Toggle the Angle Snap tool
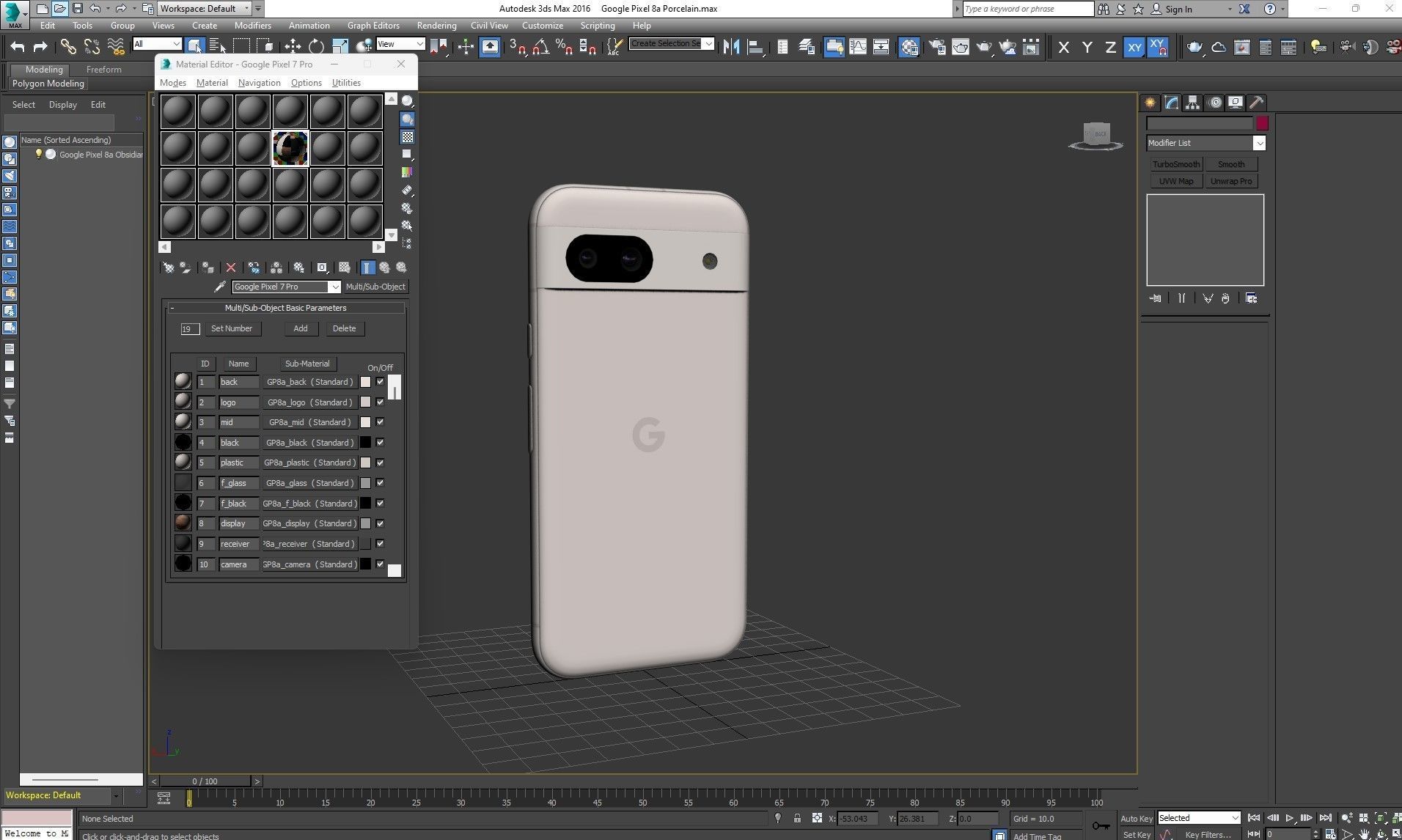1402x840 pixels. pyautogui.click(x=541, y=47)
